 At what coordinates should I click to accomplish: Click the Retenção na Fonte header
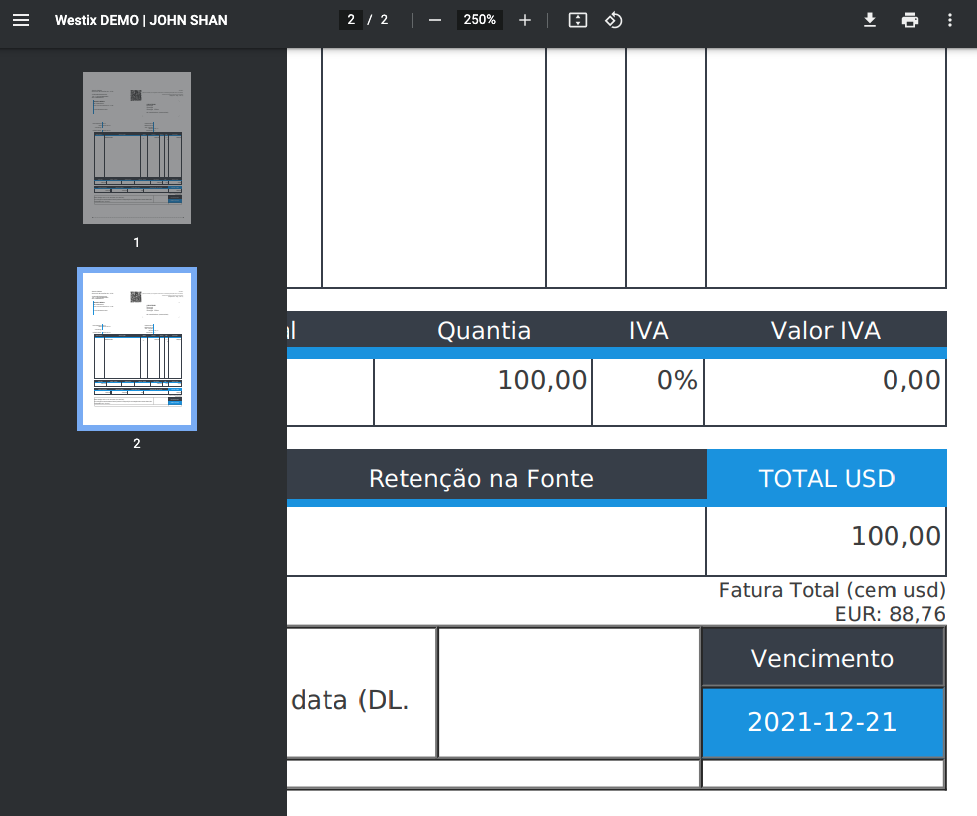pos(481,478)
